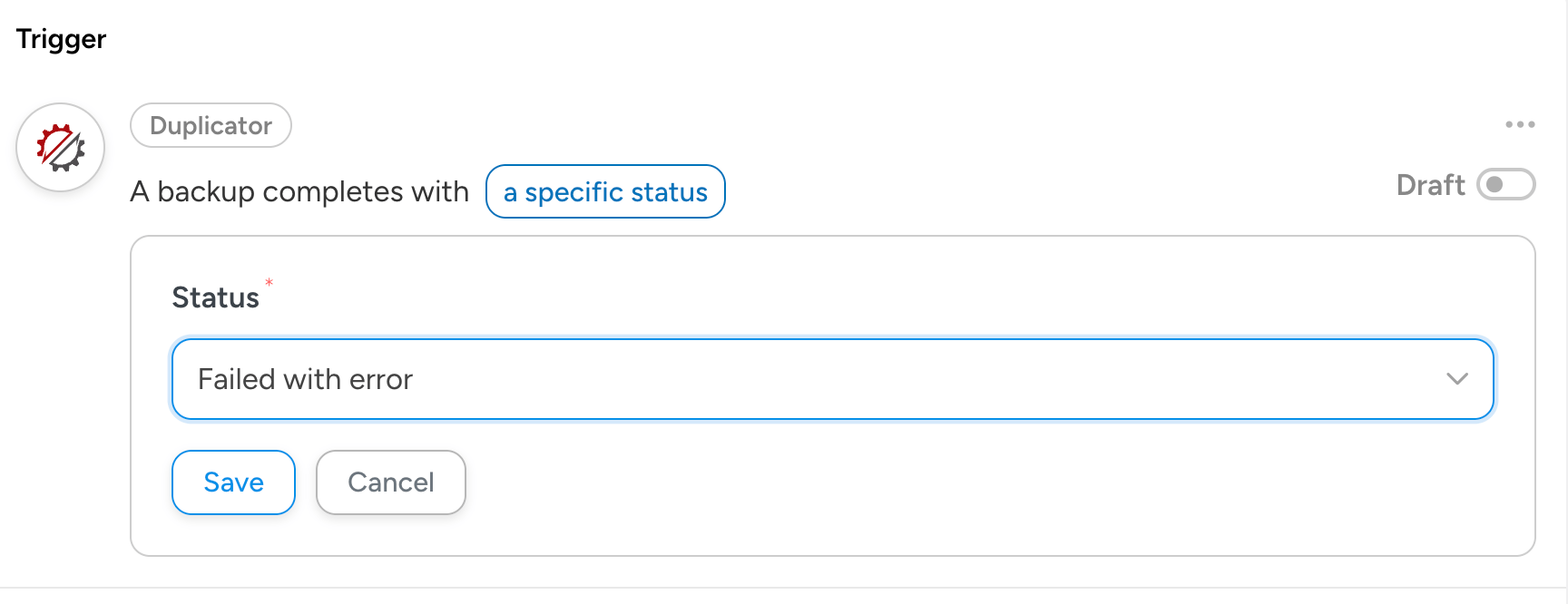Click the grey knob of the Draft switch
Image resolution: width=1568 pixels, height=604 pixels.
pos(1494,185)
